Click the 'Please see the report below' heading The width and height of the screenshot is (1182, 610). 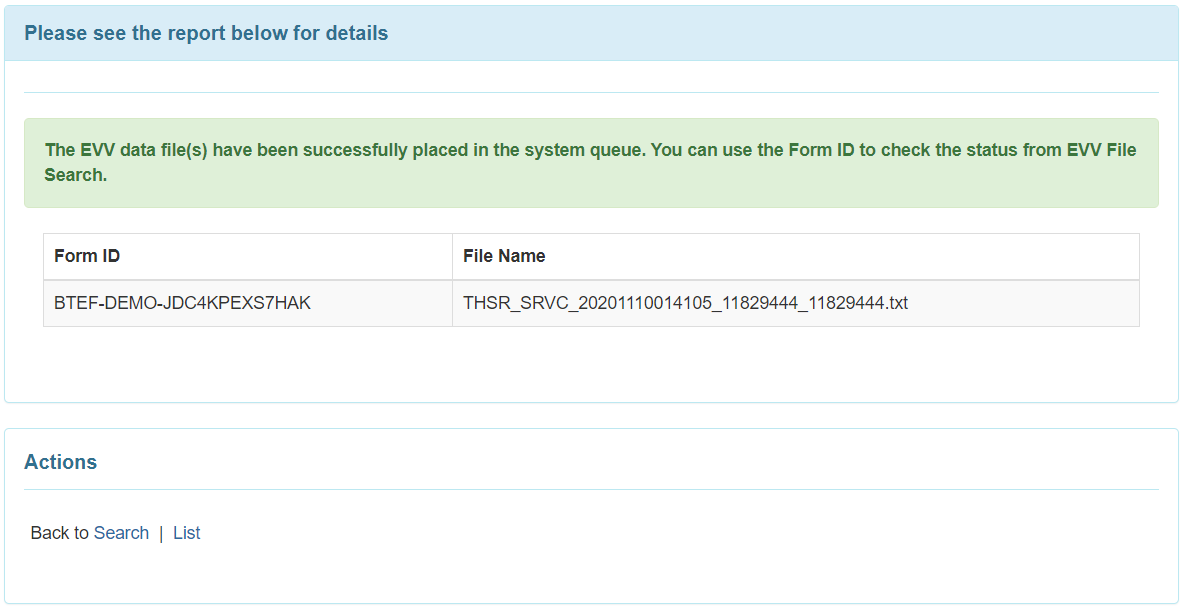206,33
